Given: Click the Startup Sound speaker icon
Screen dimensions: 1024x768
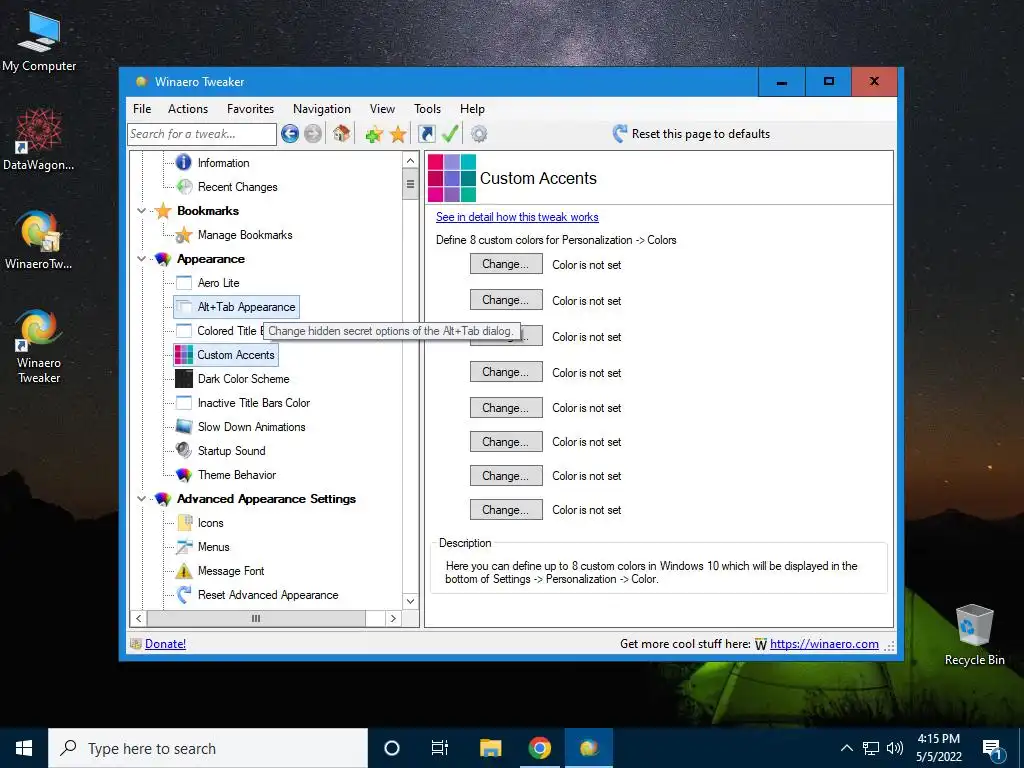Looking at the screenshot, I should click(184, 451).
